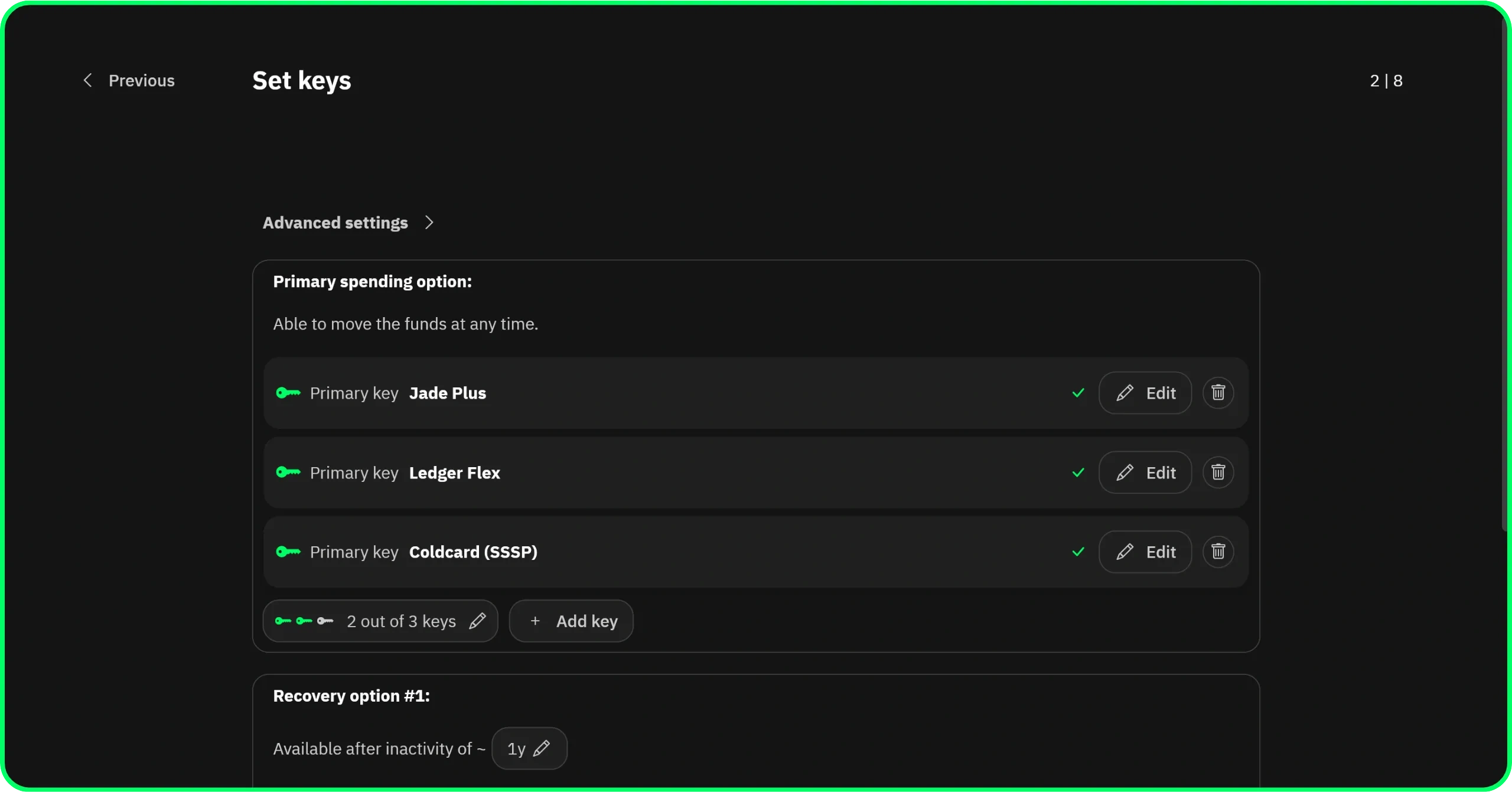Viewport: 1512px width, 792px height.
Task: Click the Jade Plus key name
Action: (x=448, y=393)
